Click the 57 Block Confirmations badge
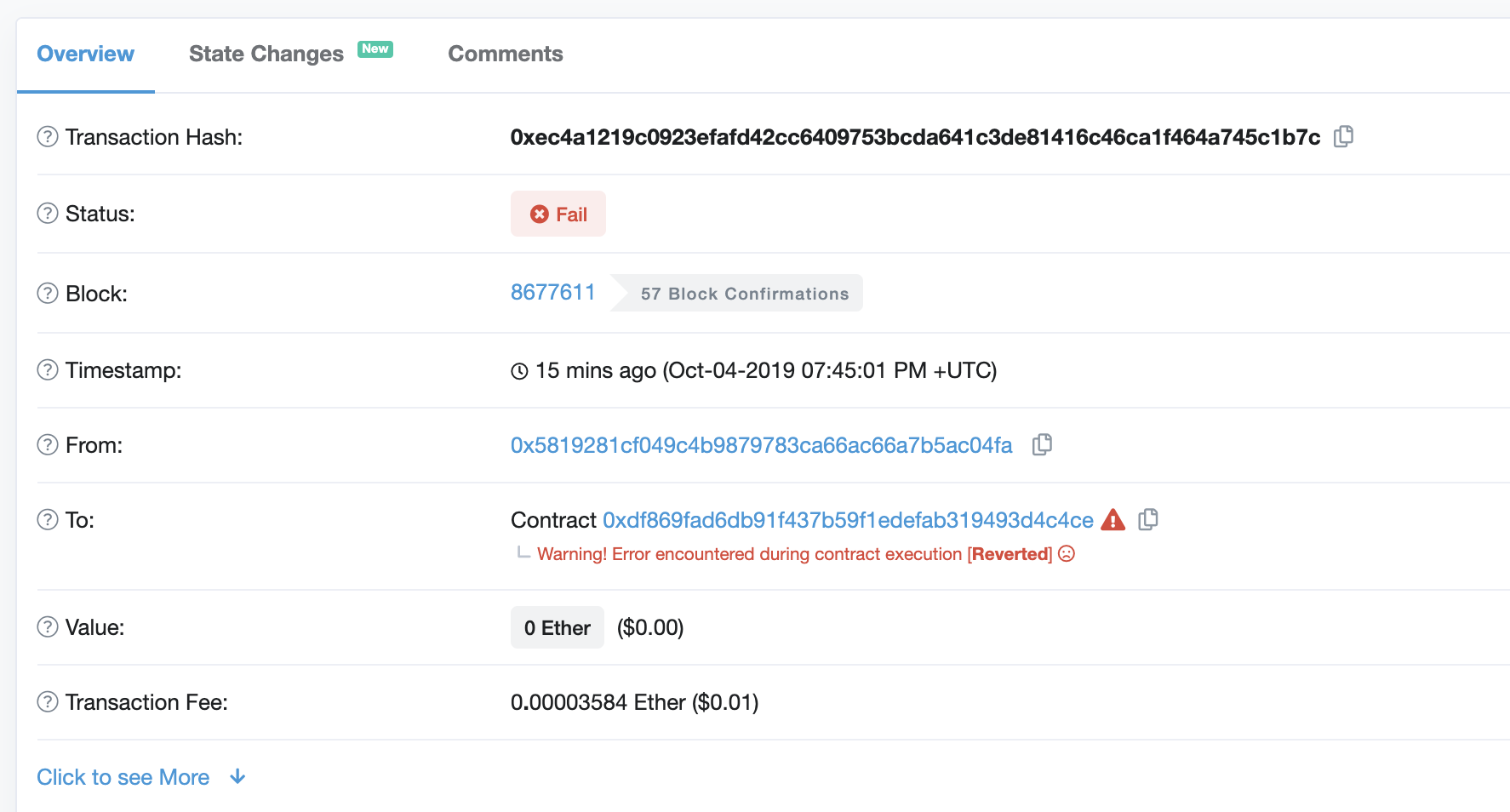This screenshot has width=1510, height=812. tap(744, 293)
